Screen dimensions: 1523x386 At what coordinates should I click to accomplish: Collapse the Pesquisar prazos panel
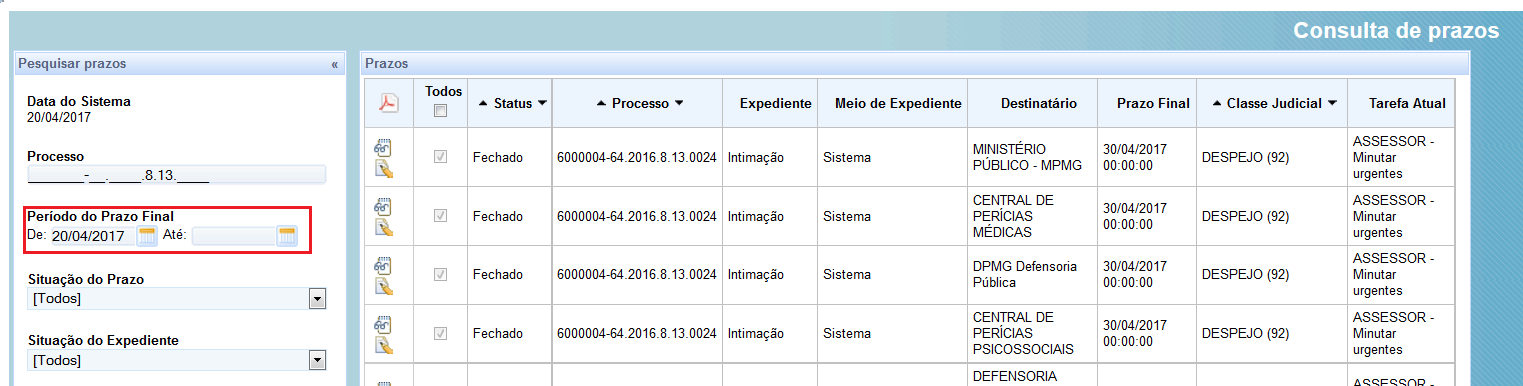pyautogui.click(x=335, y=64)
